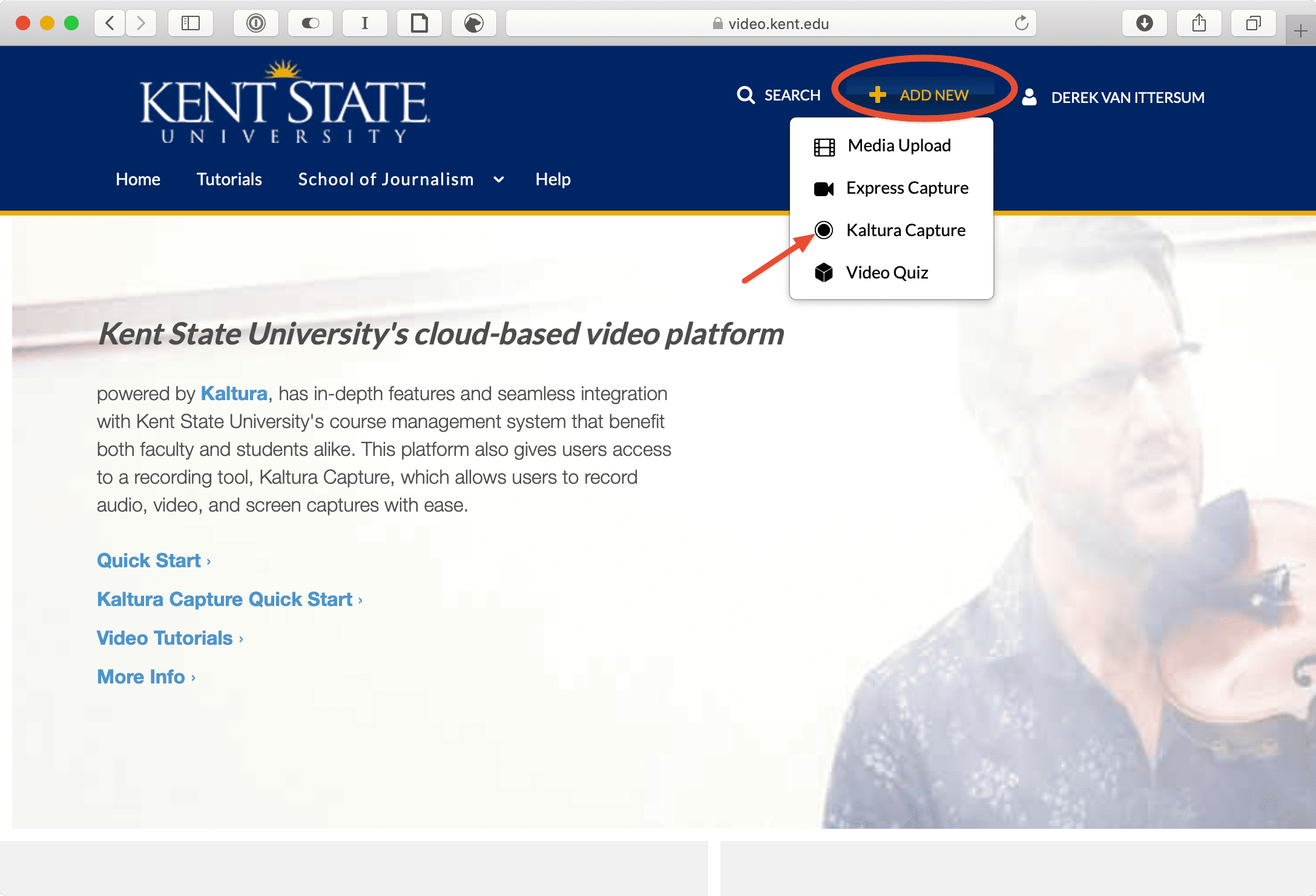This screenshot has width=1316, height=896.
Task: Open the 1Password extension icon
Action: 256,24
